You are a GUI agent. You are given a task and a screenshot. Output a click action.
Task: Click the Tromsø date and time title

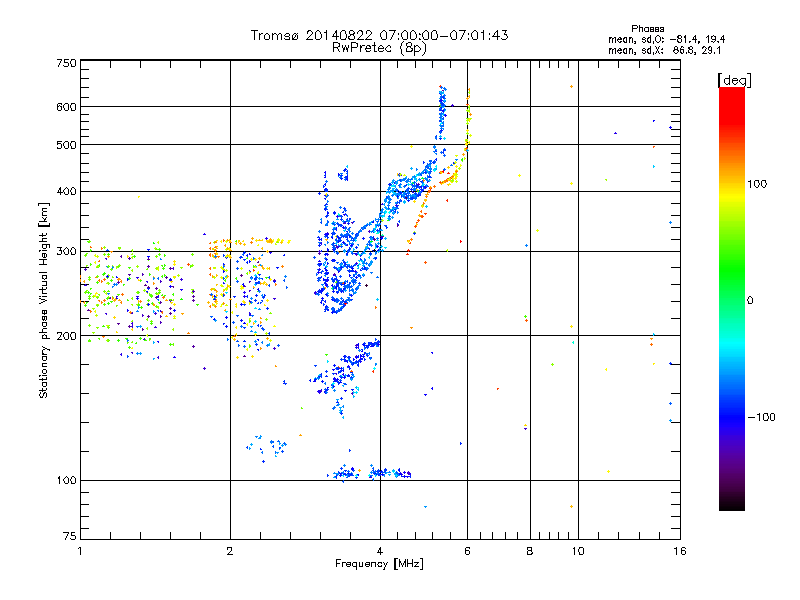[x=379, y=35]
